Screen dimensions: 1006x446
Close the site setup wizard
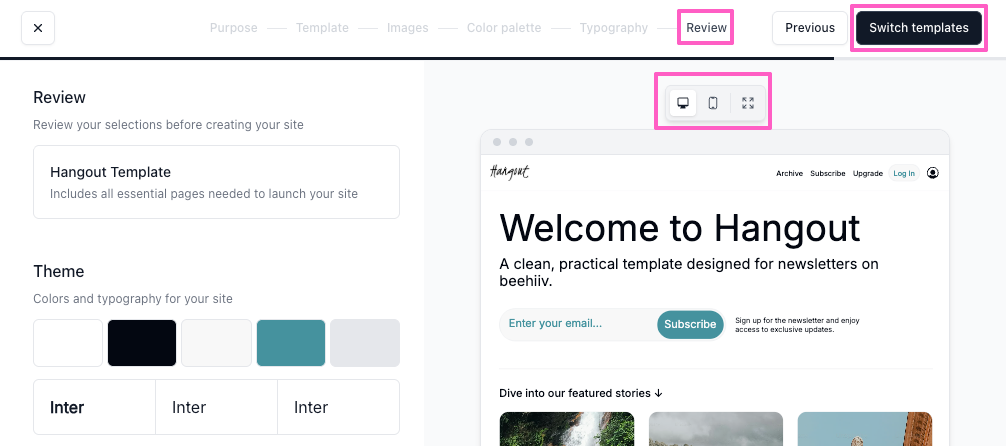click(38, 28)
